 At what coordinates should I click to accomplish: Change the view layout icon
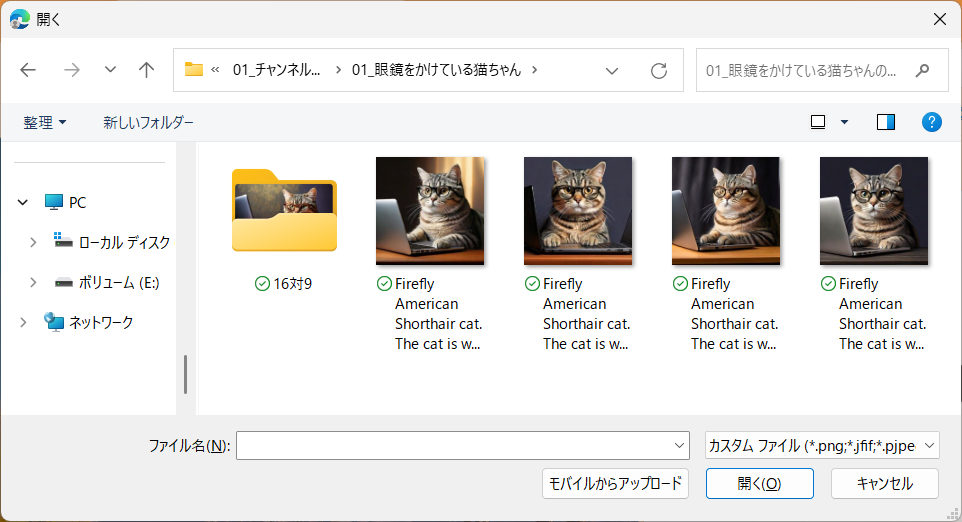pyautogui.click(x=818, y=122)
